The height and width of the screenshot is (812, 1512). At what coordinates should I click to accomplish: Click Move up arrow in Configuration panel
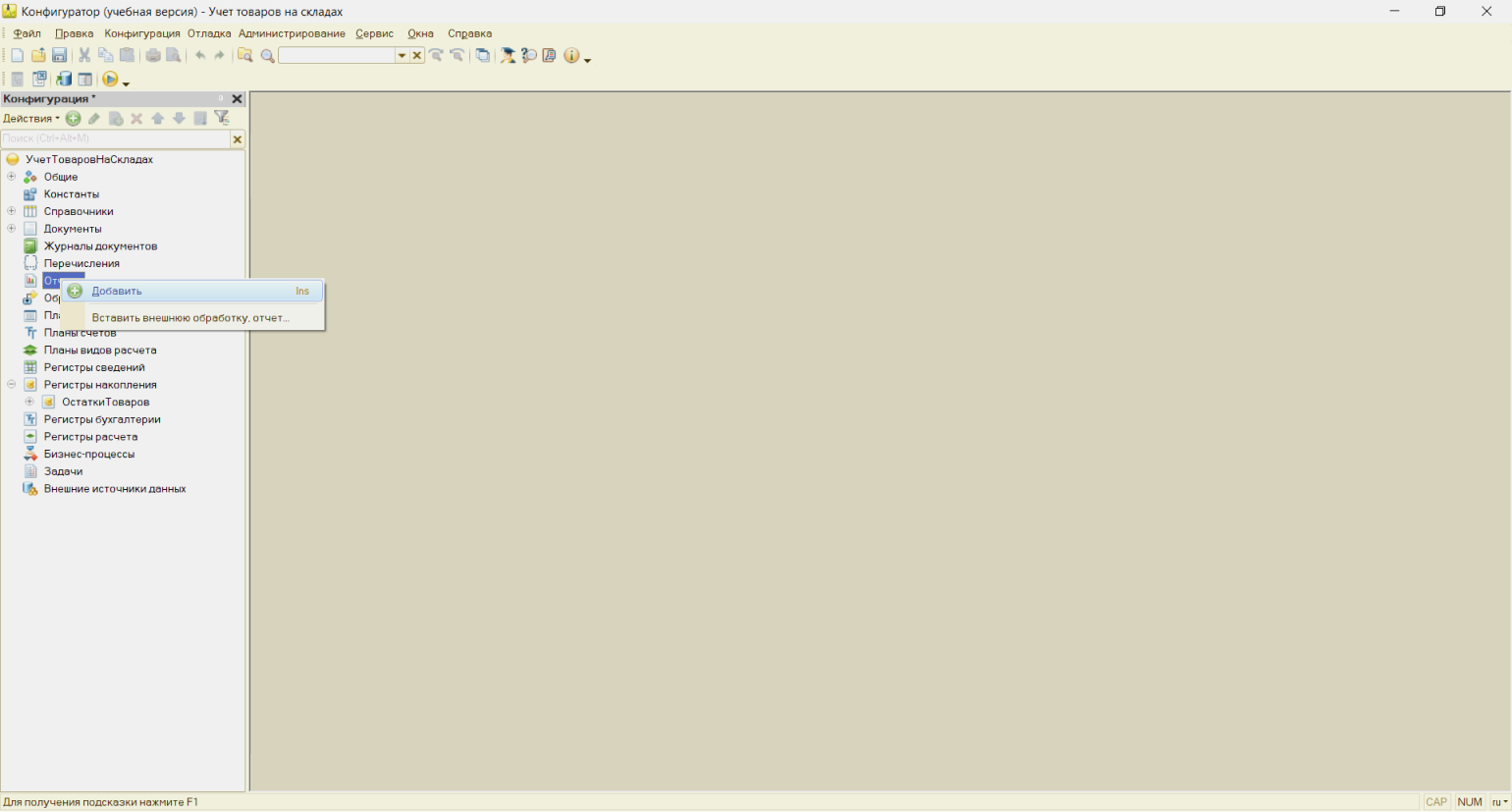(158, 119)
